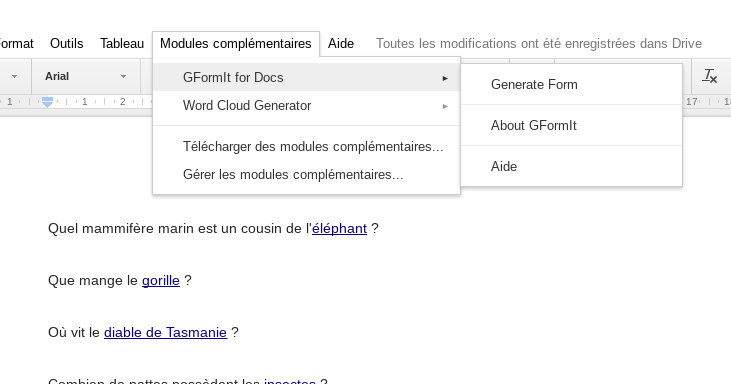This screenshot has width=731, height=384.
Task: Follow the éléphant hyperlink
Action: coord(339,228)
